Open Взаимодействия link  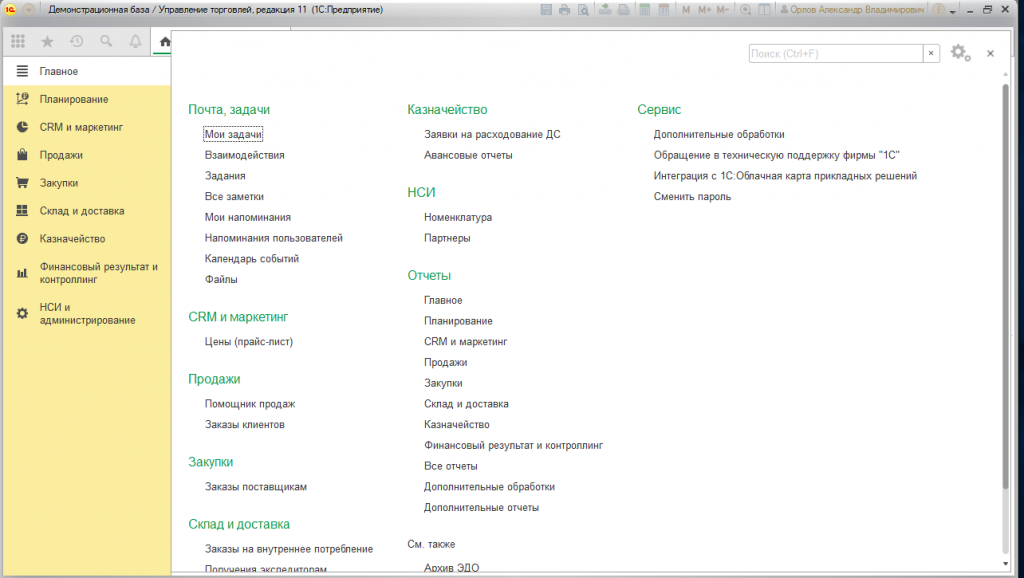tap(244, 155)
